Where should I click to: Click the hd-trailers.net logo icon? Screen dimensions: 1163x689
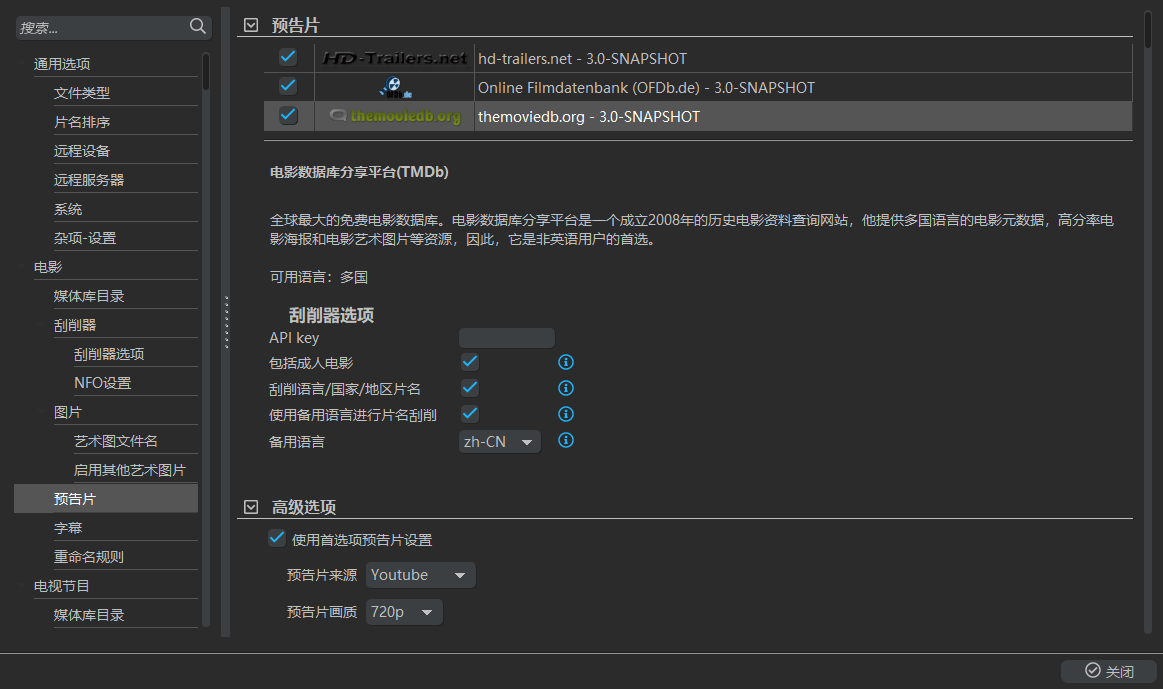(x=394, y=58)
